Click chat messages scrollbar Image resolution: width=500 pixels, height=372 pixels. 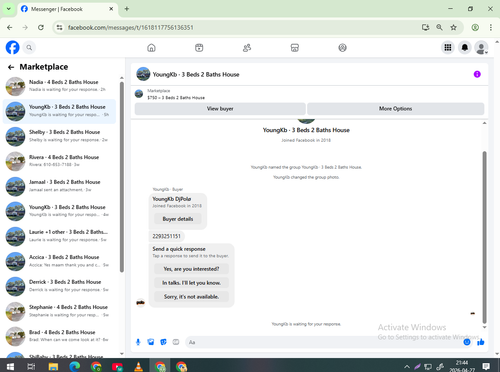click(484, 237)
